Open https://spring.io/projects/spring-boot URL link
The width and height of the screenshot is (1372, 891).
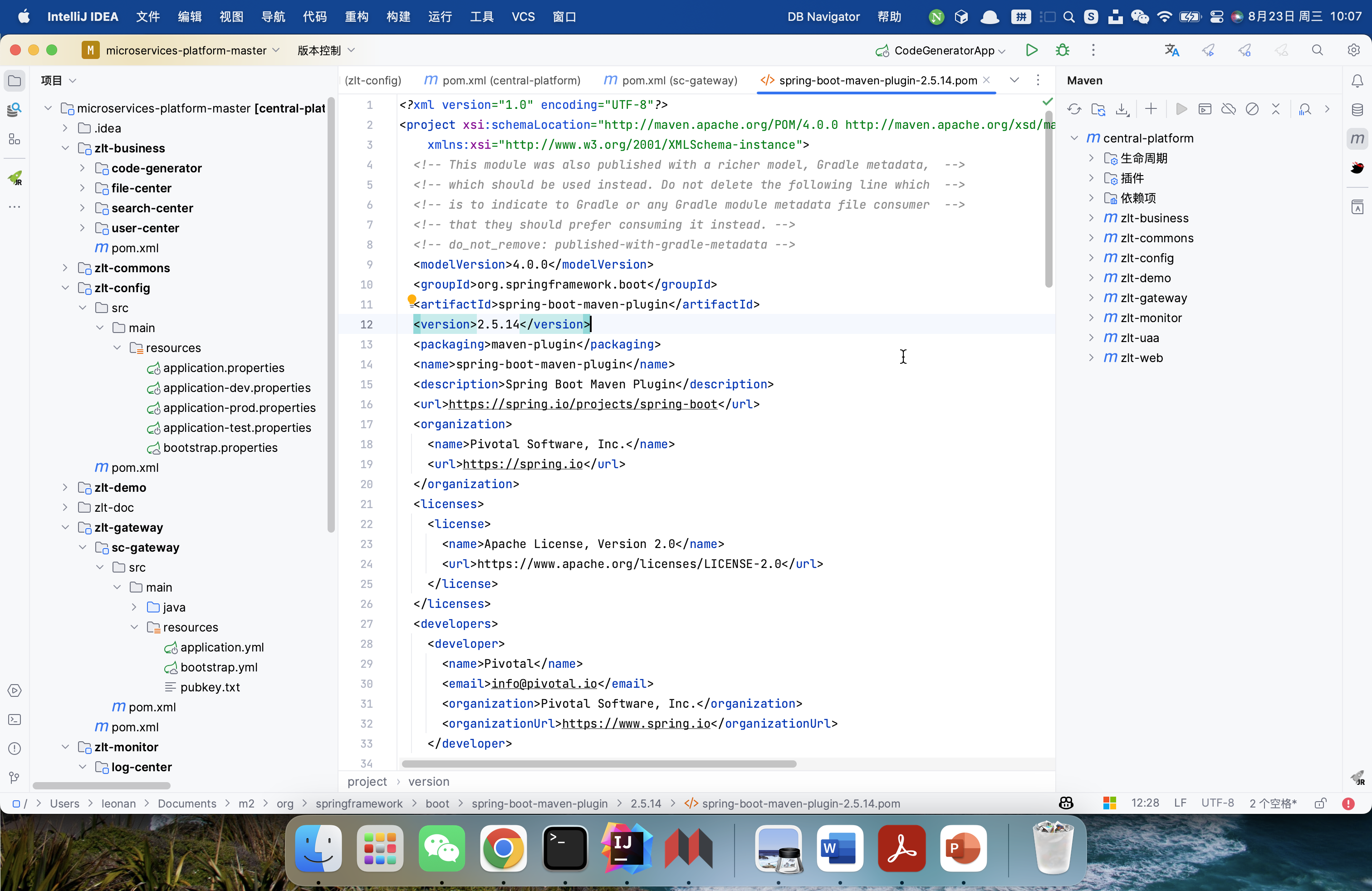point(583,404)
